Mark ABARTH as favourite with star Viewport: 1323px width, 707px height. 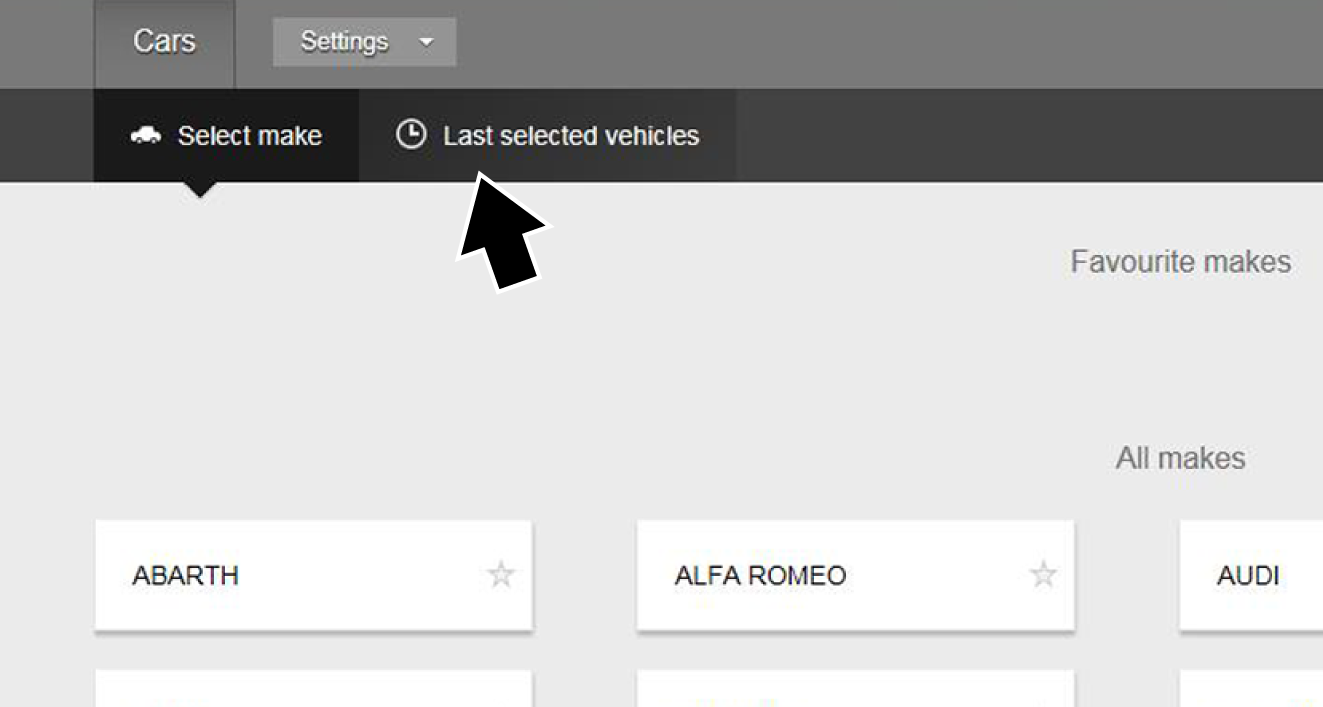[501, 575]
